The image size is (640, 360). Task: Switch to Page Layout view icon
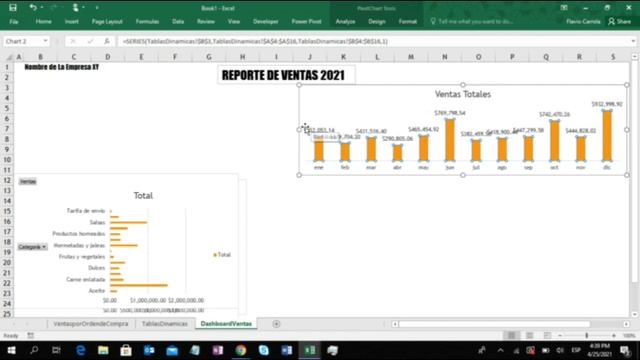529,336
